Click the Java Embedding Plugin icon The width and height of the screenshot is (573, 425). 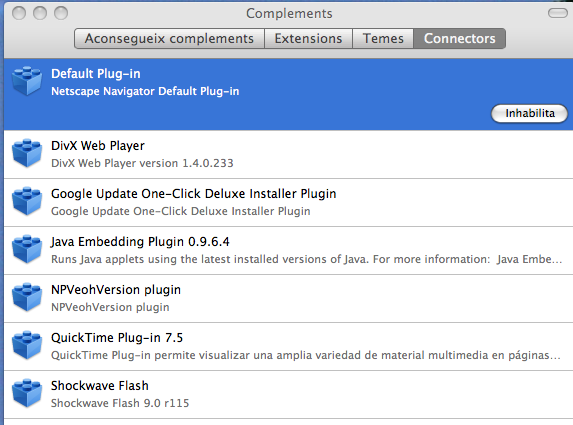(x=27, y=249)
